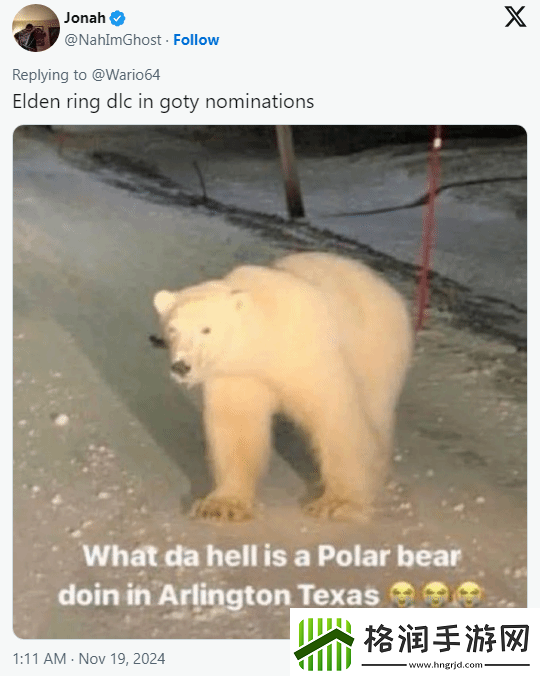This screenshot has height=676, width=540.
Task: Click the Replying to label
Action: tap(50, 75)
